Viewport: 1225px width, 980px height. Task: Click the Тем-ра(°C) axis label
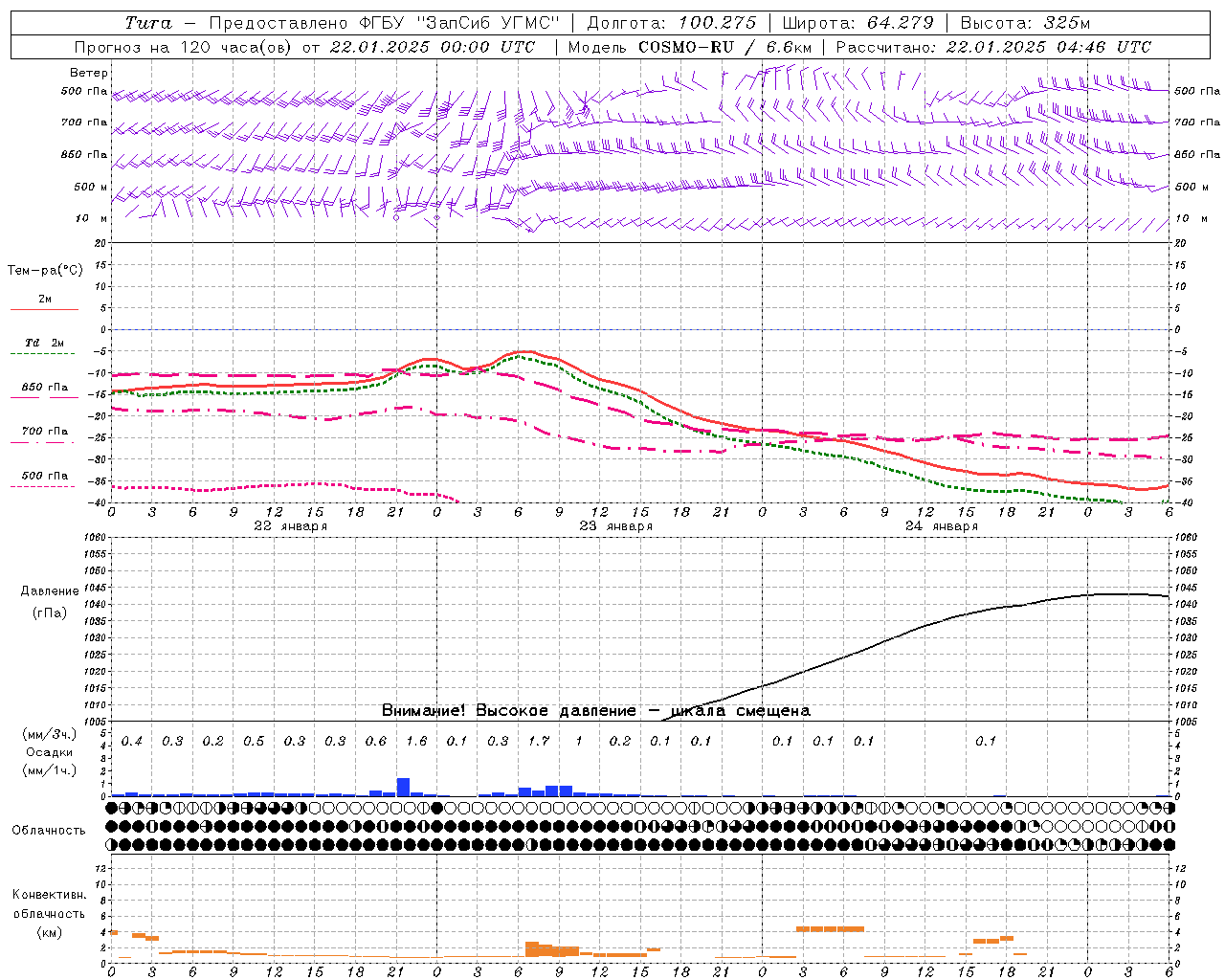tap(45, 271)
